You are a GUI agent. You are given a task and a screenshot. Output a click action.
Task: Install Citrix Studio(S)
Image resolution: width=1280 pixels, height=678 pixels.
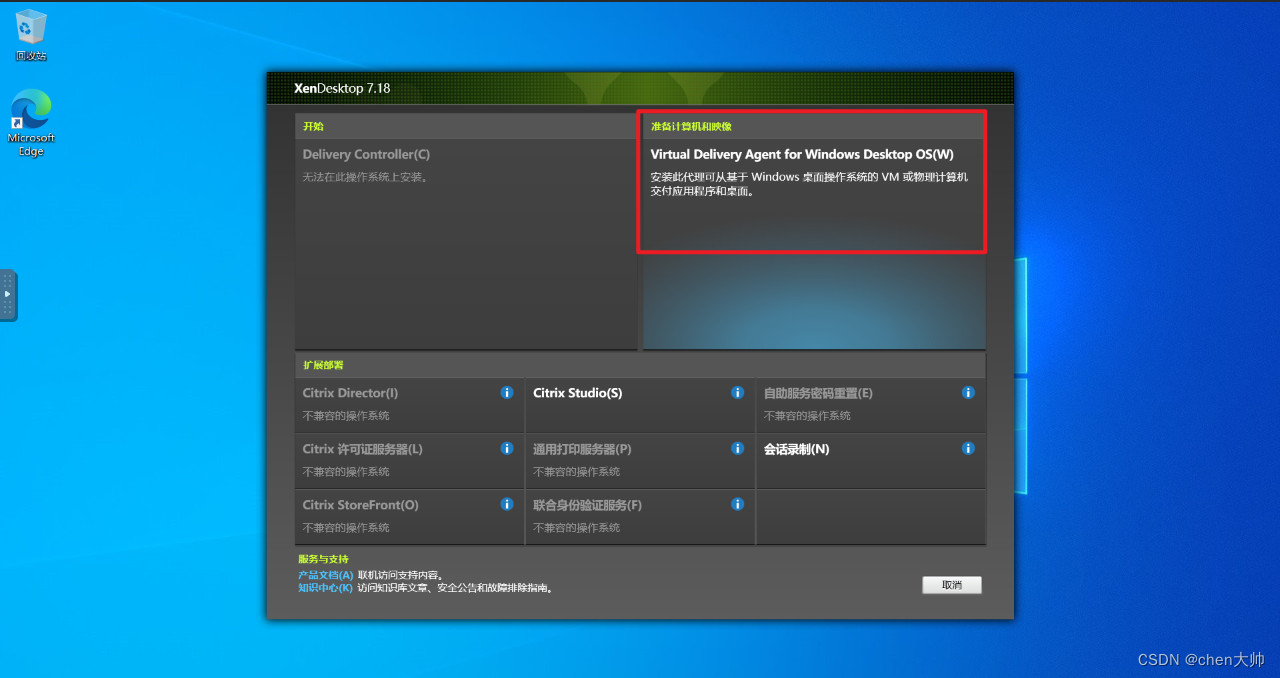point(577,393)
